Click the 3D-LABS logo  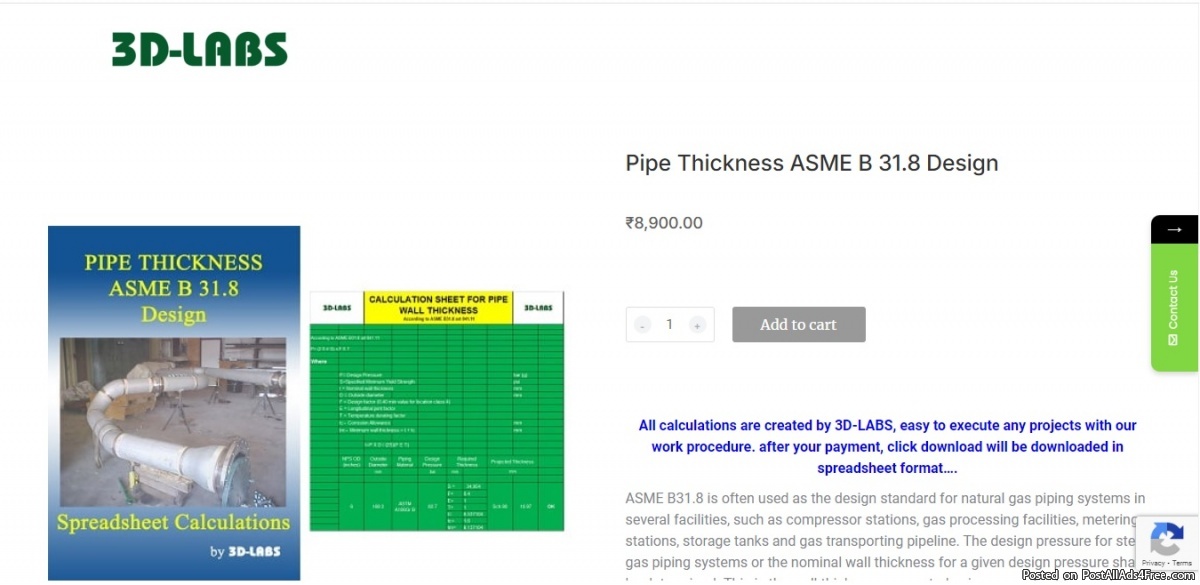coord(200,50)
